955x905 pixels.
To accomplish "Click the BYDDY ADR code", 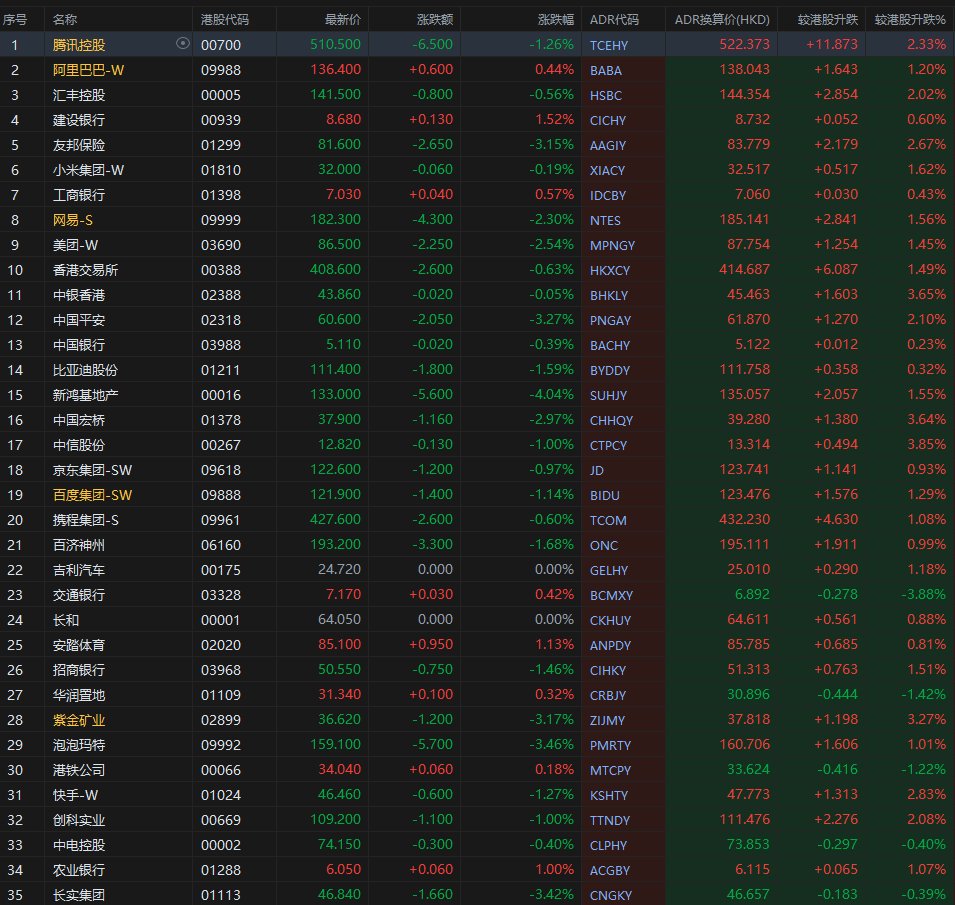I will pyautogui.click(x=610, y=370).
